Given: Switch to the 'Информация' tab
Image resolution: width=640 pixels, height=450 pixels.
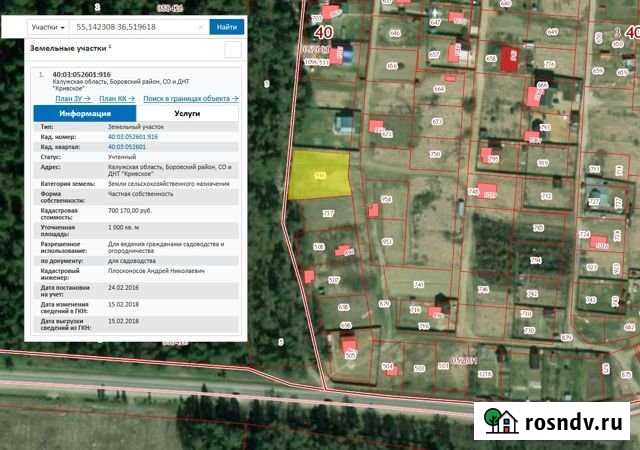Looking at the screenshot, I should coord(85,114).
